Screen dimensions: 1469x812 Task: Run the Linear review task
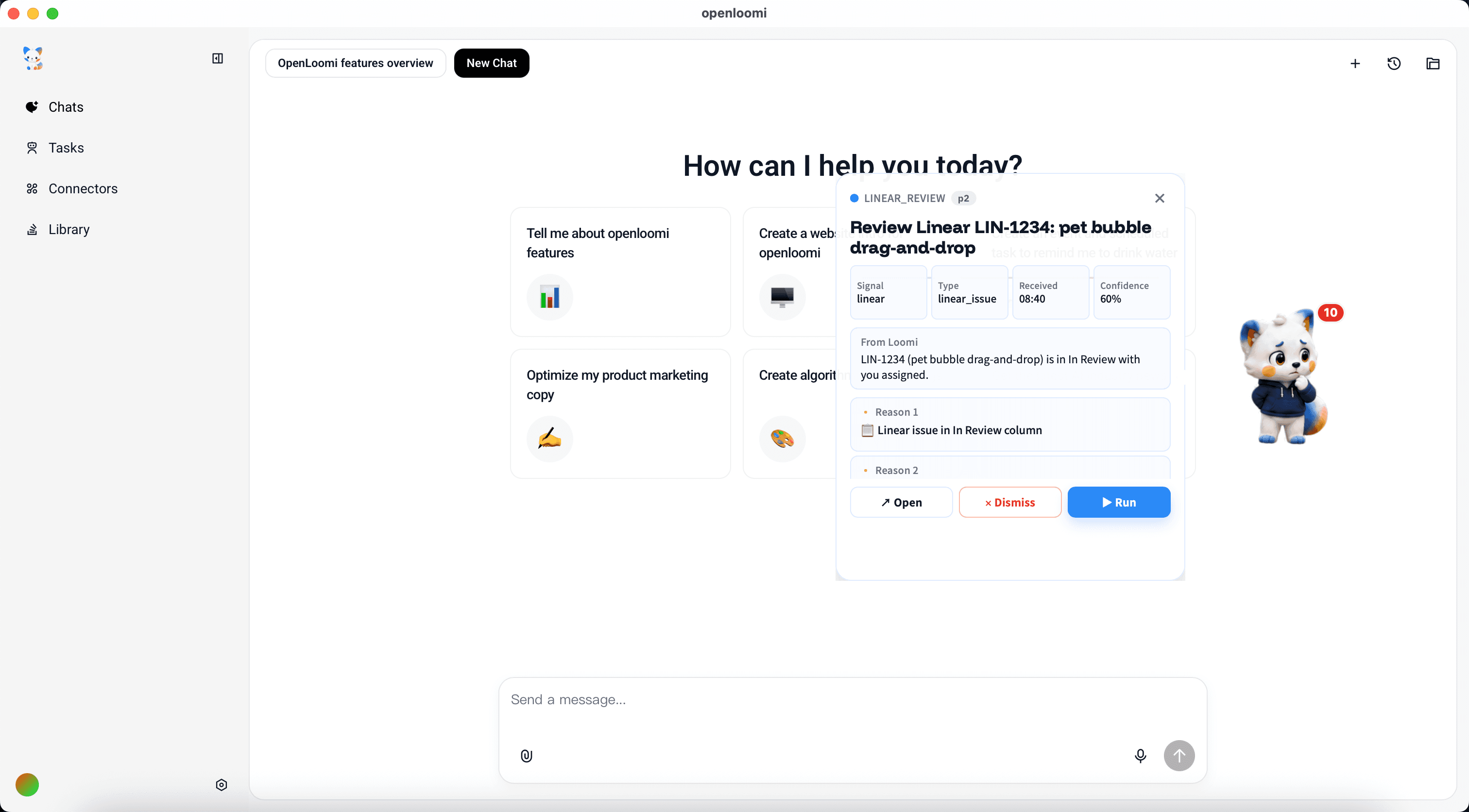click(x=1119, y=502)
